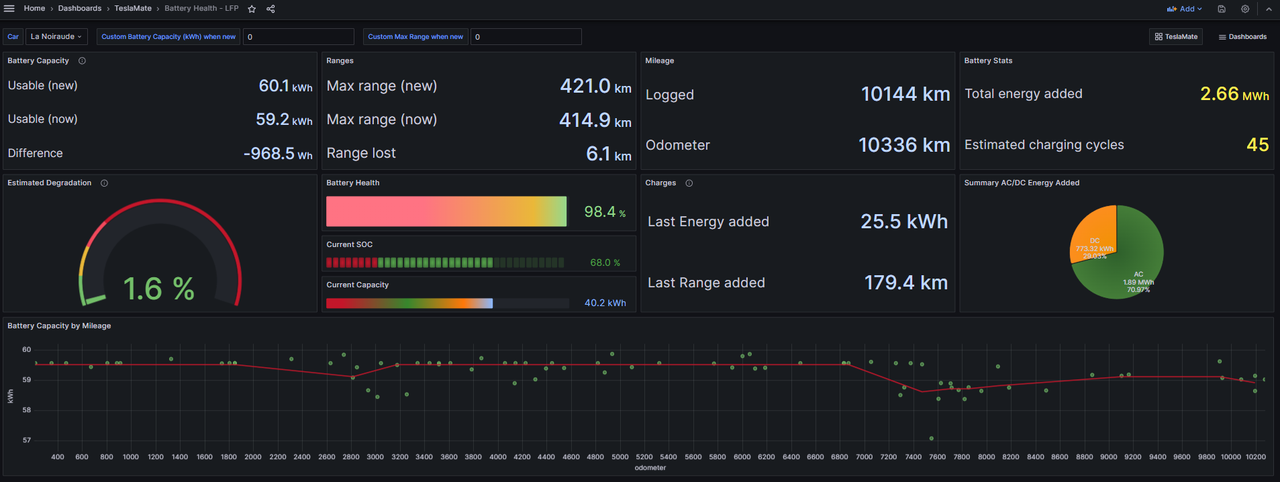Show Estimated Degradation panel info

(104, 183)
